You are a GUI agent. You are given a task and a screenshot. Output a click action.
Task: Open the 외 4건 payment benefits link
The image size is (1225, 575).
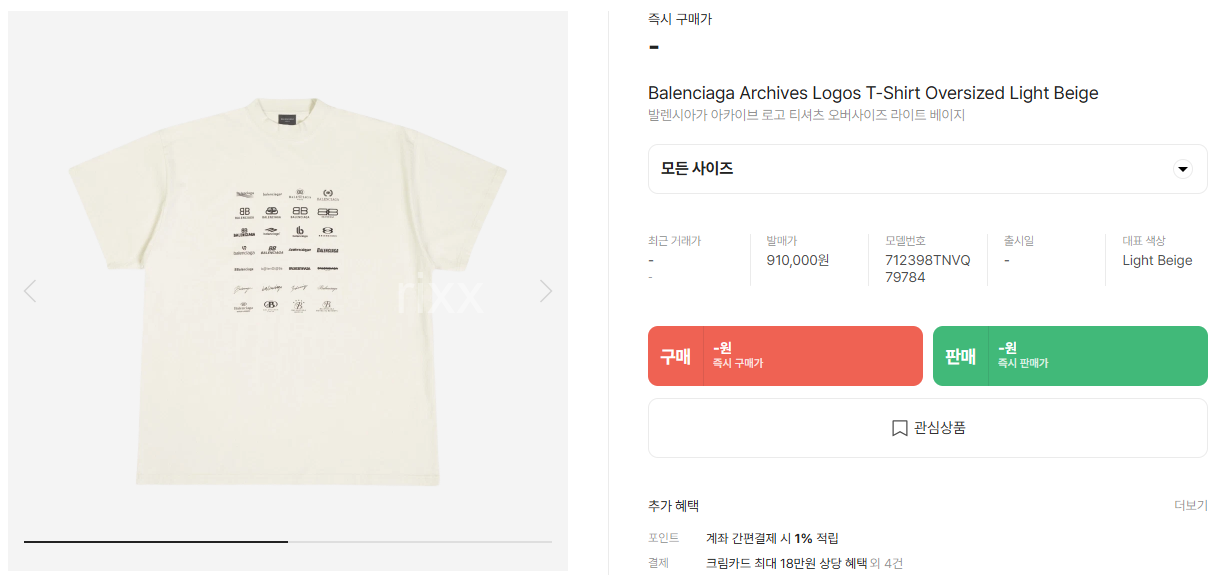pos(886,564)
